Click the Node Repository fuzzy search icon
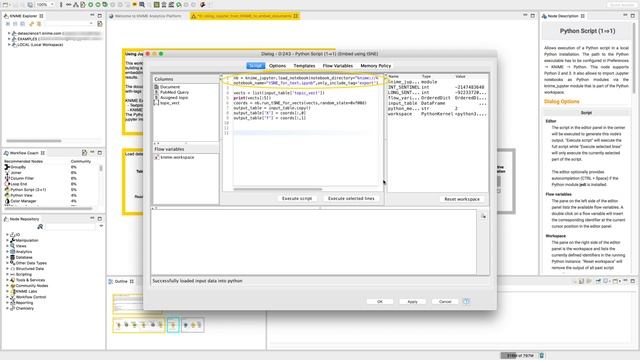The height and width of the screenshot is (360, 640). point(40,227)
